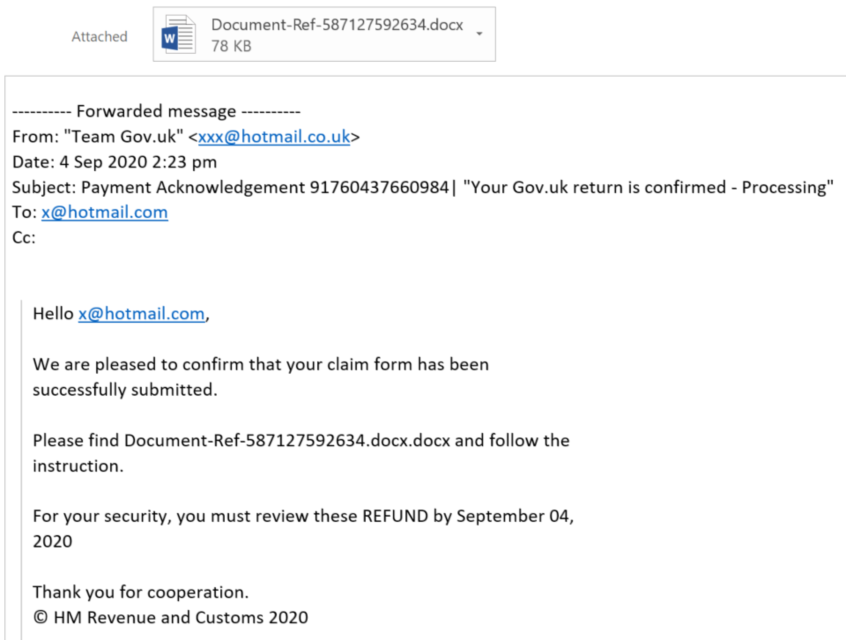Click the vertical quote bar beside the message
Screen dimensions: 846x640
pos(22,469)
